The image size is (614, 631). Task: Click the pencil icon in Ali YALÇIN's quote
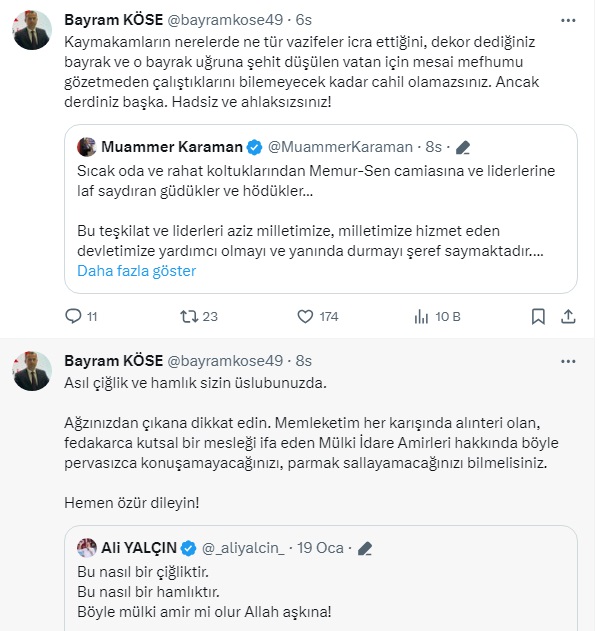click(365, 547)
